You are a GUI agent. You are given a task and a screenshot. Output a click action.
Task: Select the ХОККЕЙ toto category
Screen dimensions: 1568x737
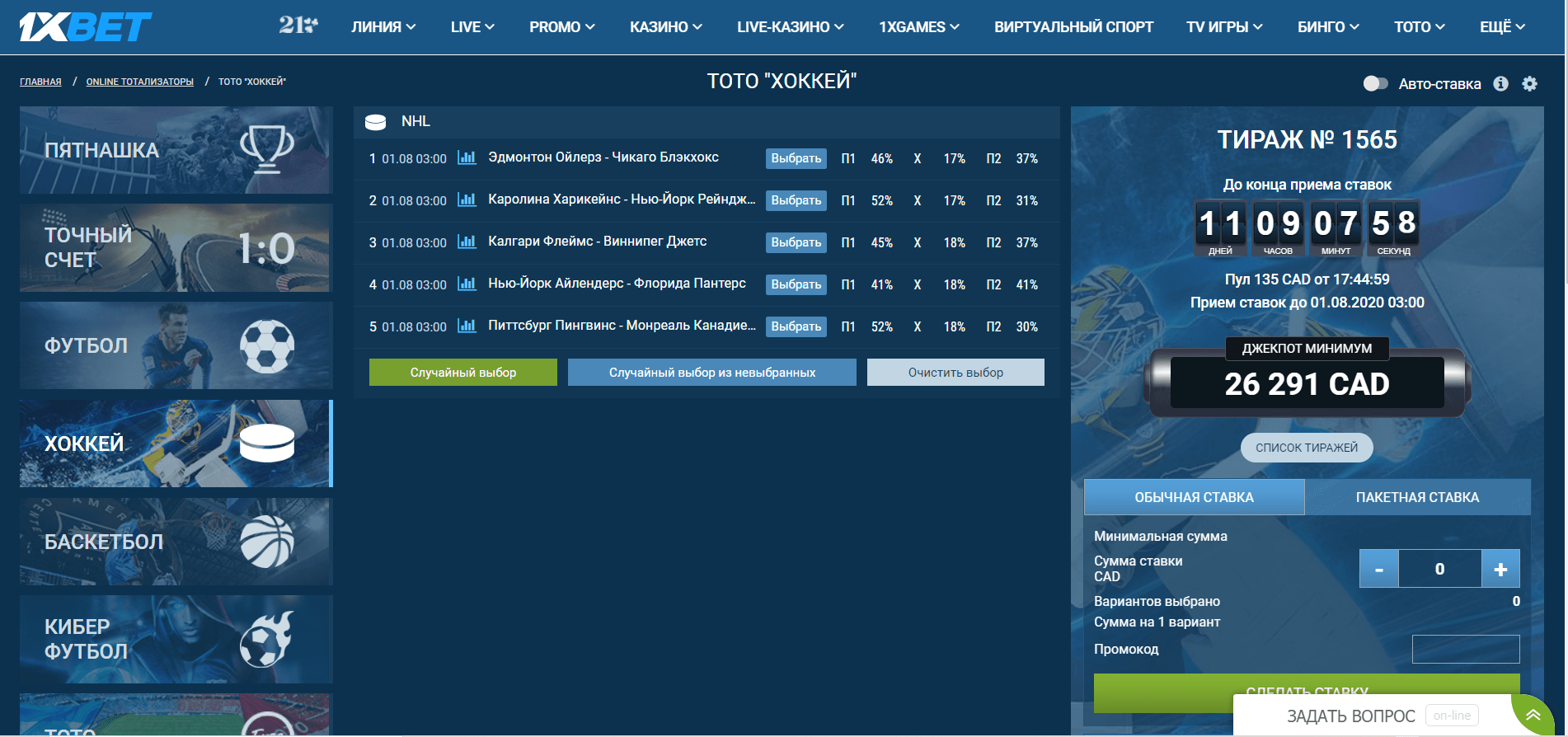tap(176, 444)
